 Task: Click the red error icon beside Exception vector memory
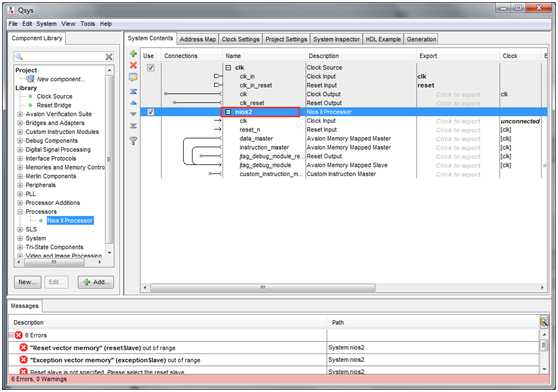23,360
